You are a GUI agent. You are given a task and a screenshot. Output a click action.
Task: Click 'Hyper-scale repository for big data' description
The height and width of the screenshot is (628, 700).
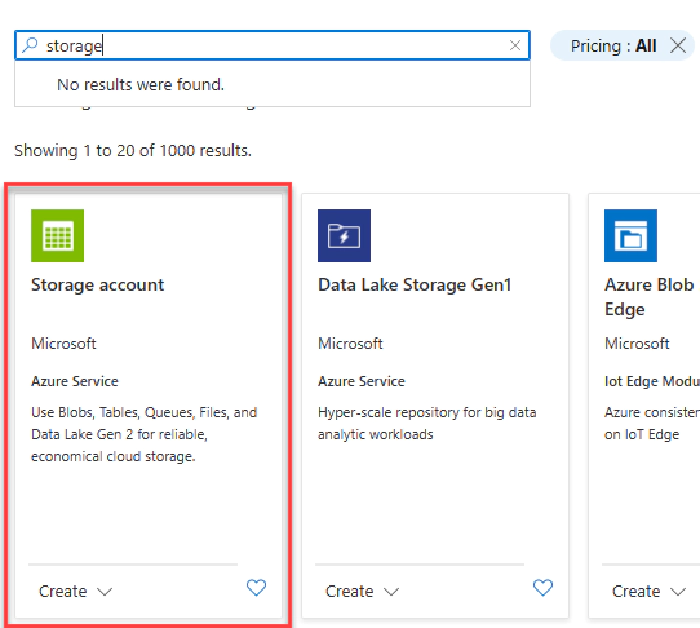point(427,423)
